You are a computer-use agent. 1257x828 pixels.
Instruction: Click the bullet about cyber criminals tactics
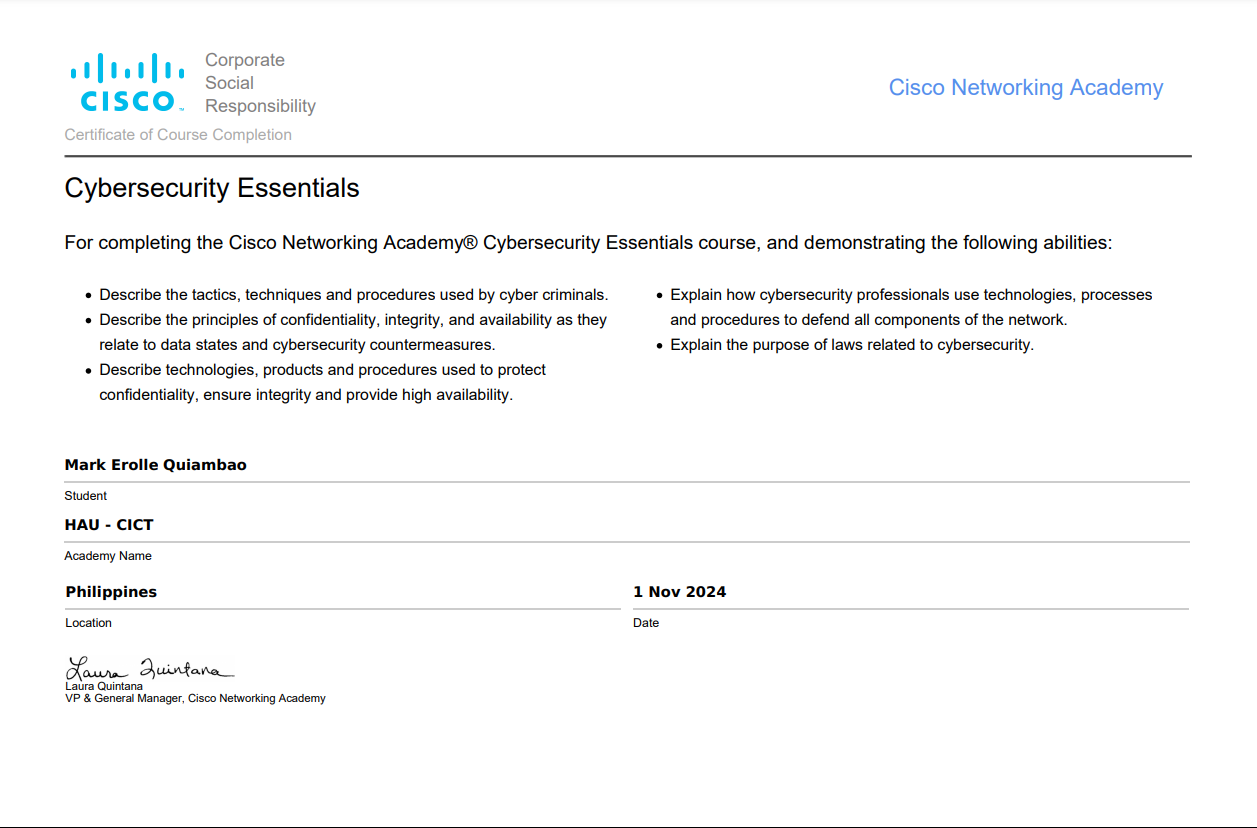(x=353, y=295)
